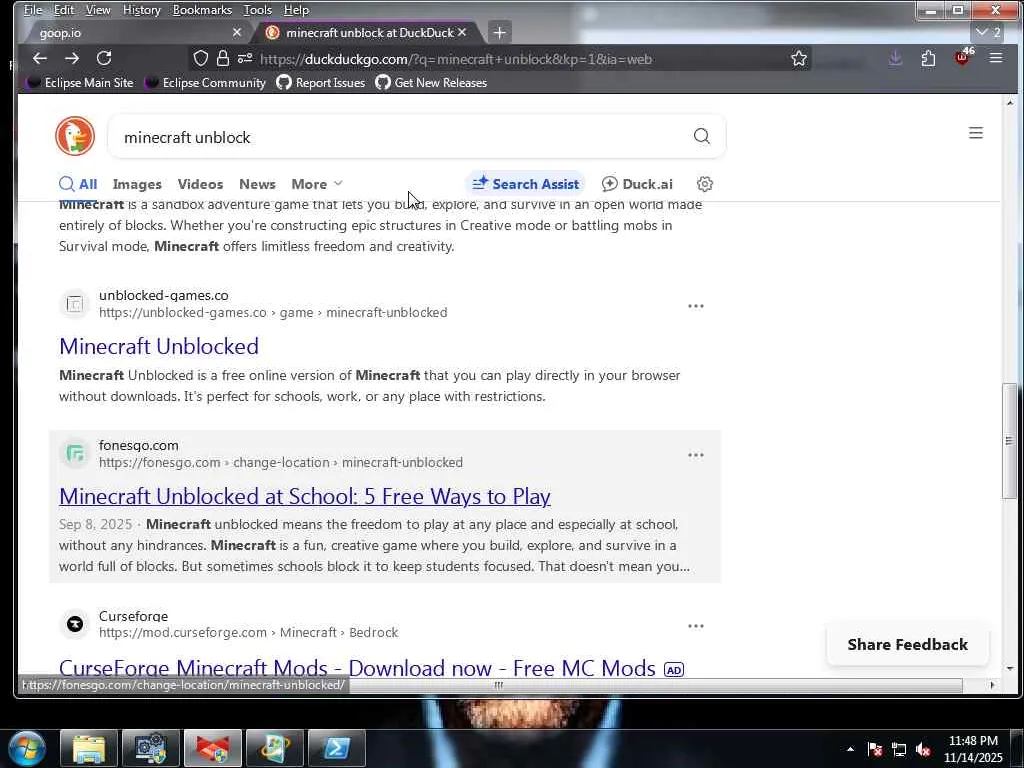
Task: Open the downloads arrow icon
Action: pyautogui.click(x=895, y=59)
